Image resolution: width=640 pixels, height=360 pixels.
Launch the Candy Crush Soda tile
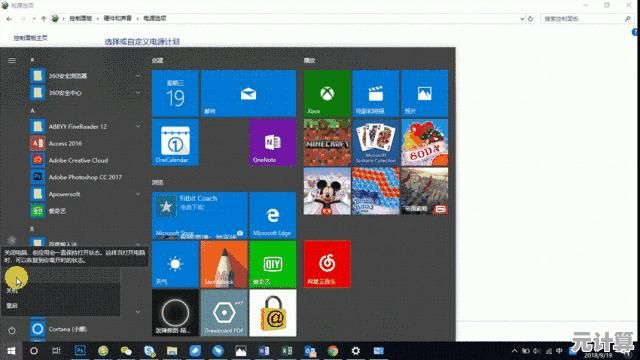(424, 142)
